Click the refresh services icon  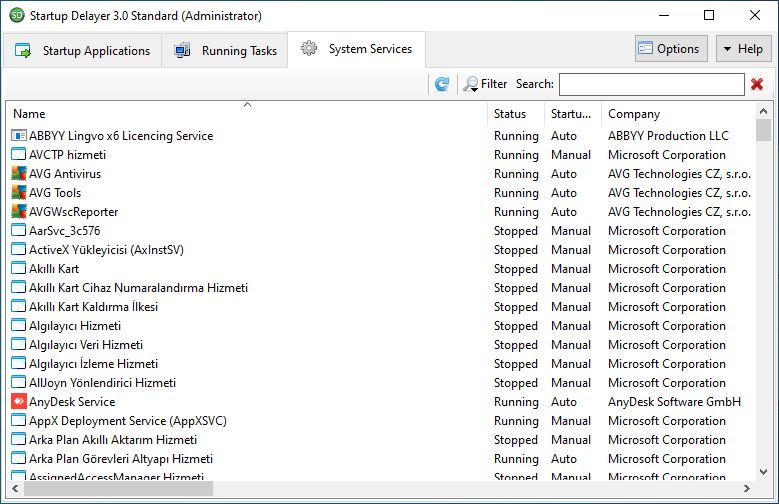[442, 84]
